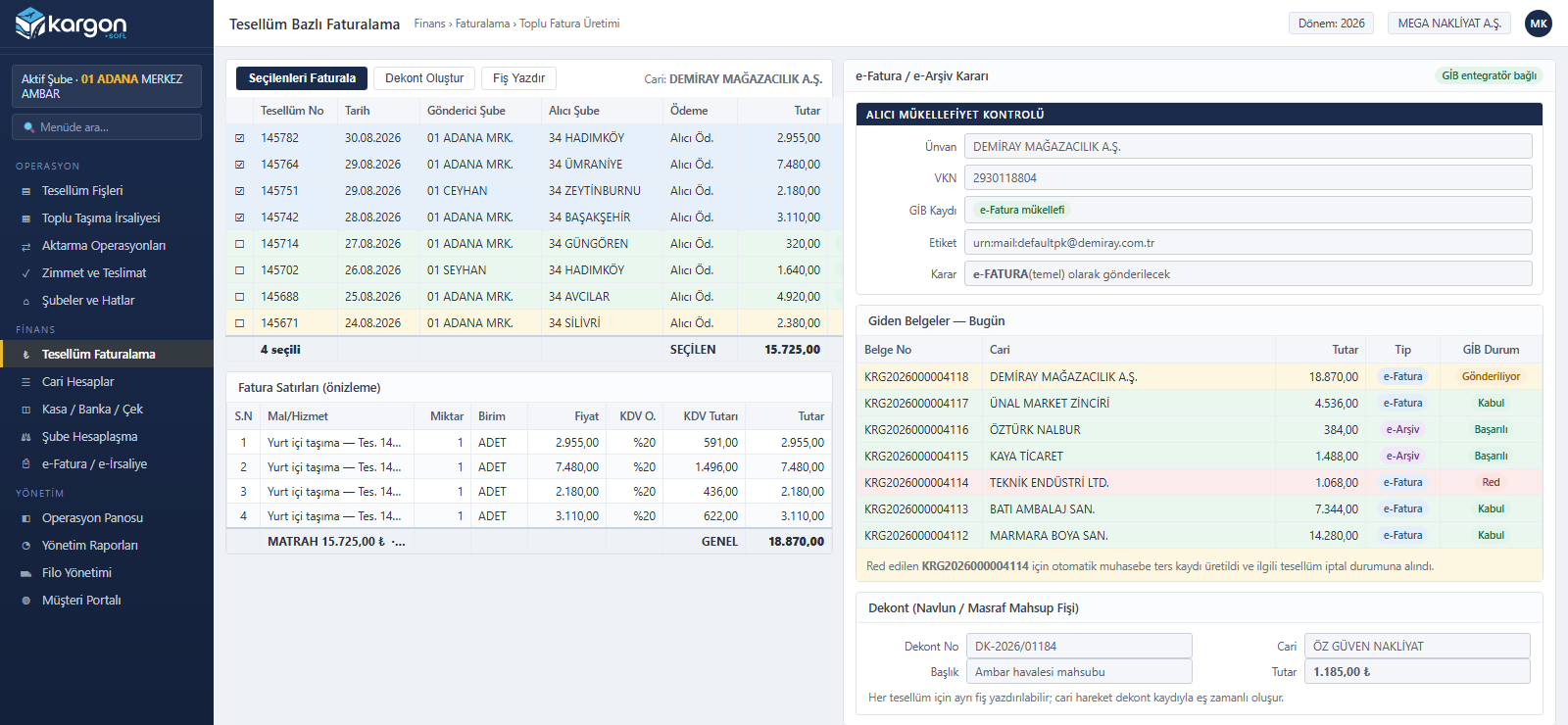1568x725 pixels.
Task: Click the Müşteri Portalı circle icon
Action: (25, 601)
